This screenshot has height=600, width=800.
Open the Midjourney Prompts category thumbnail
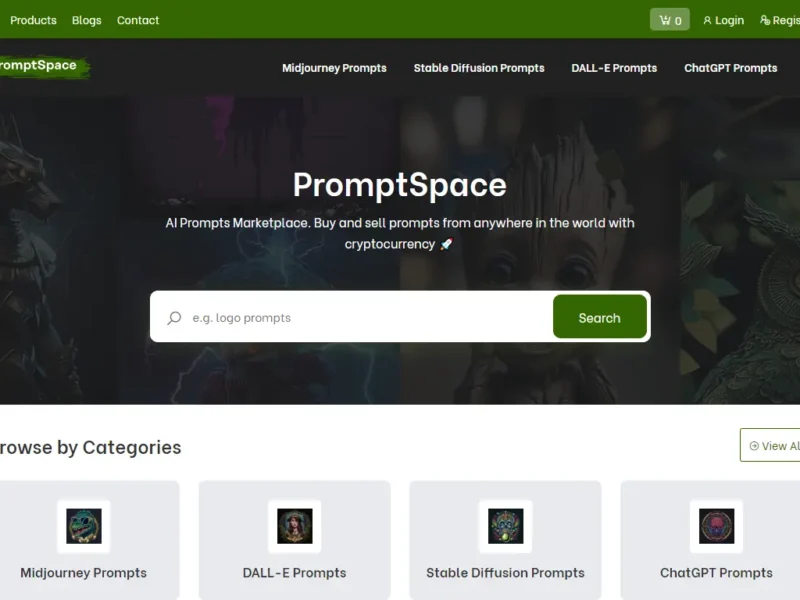point(84,526)
